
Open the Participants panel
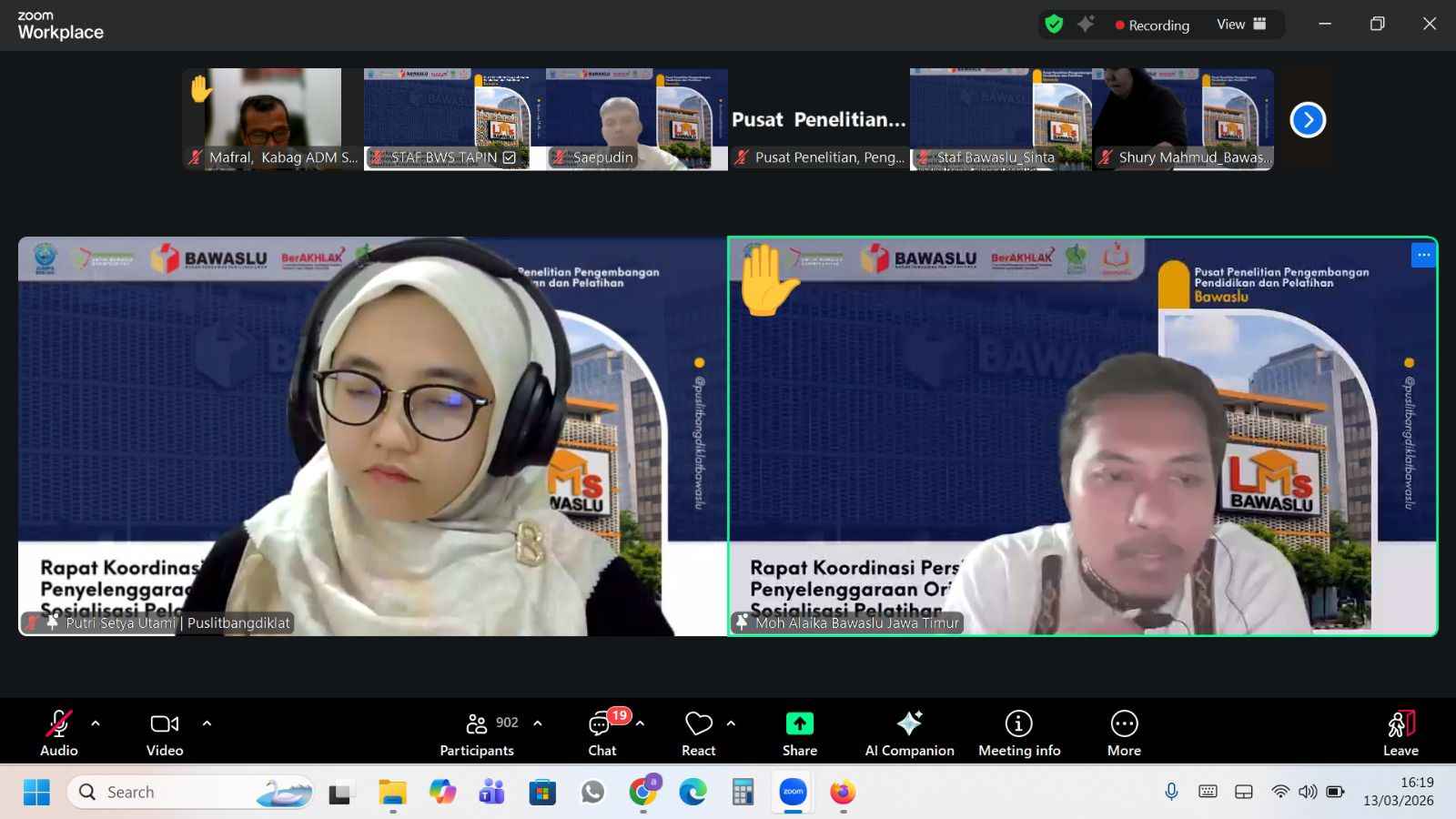coord(477,733)
